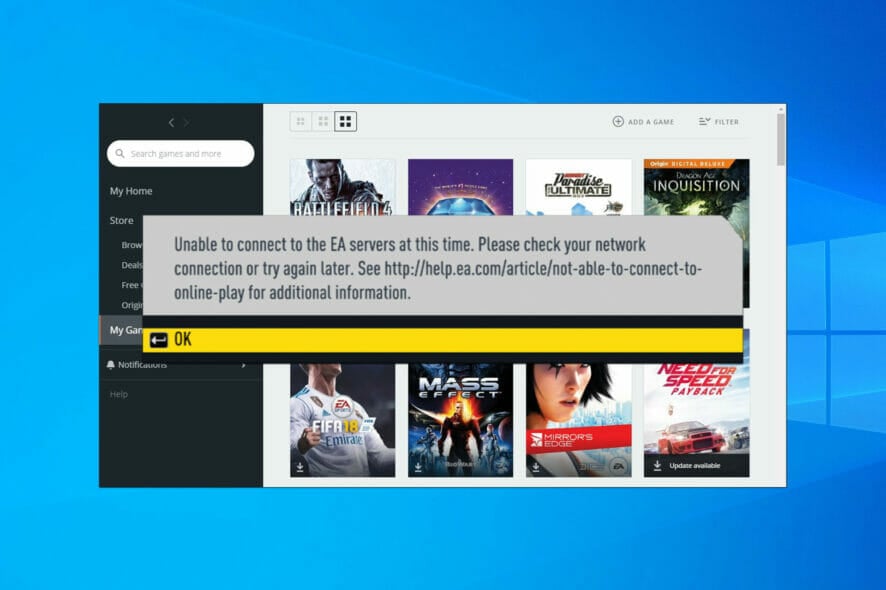Open the Deals store submenu item
This screenshot has width=886, height=590.
coord(132,265)
